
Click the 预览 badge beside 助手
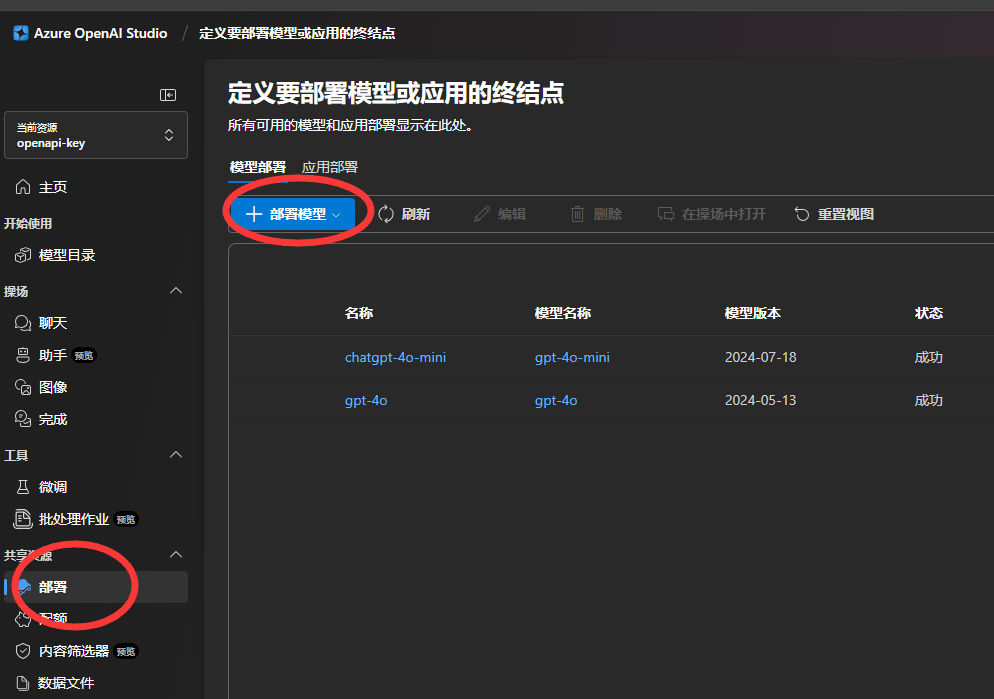(x=84, y=356)
